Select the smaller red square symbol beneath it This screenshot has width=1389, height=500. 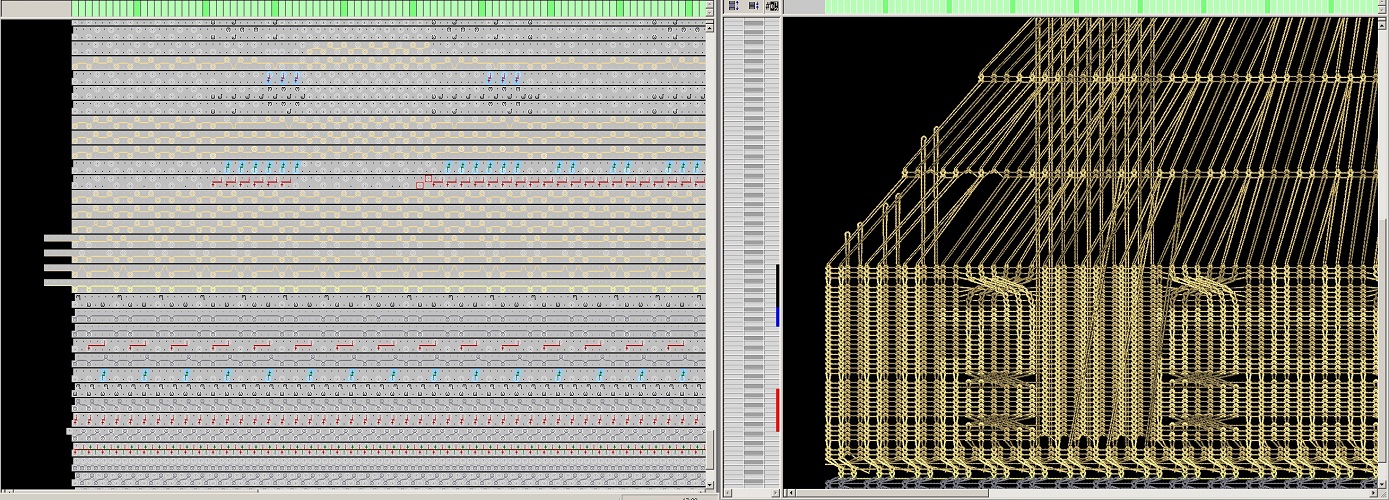[420, 185]
